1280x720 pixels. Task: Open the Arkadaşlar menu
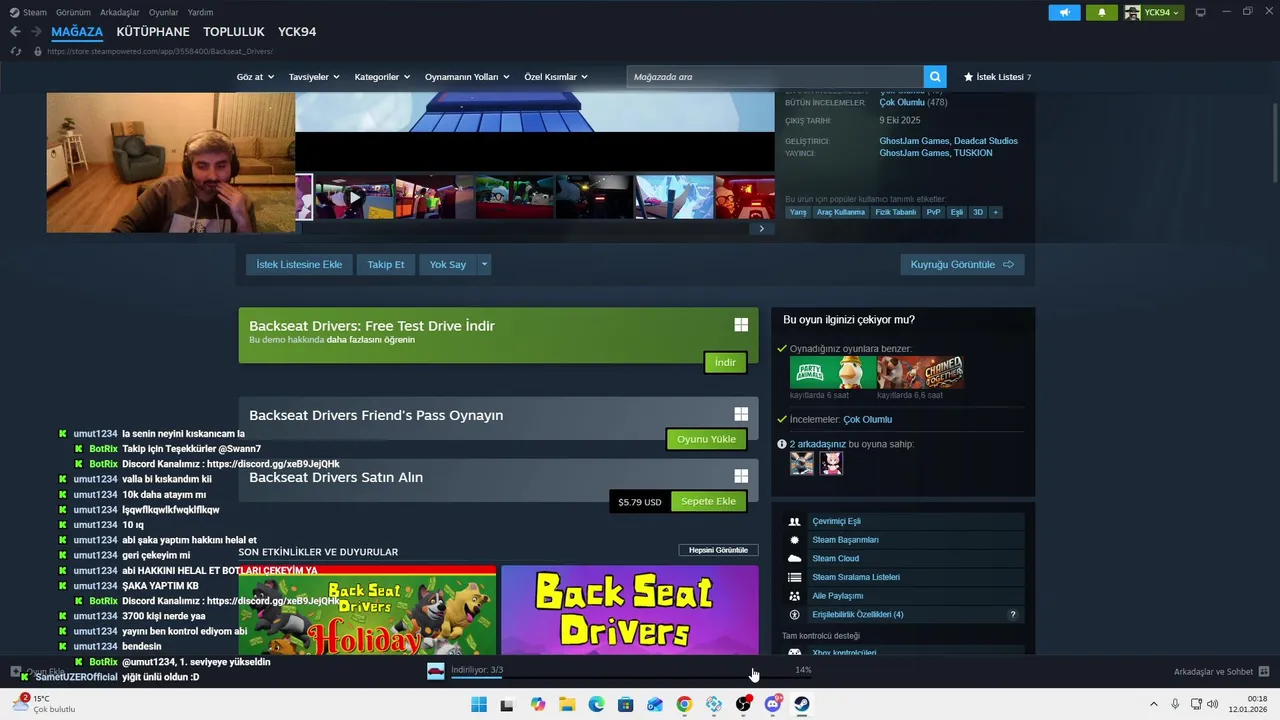tap(120, 12)
